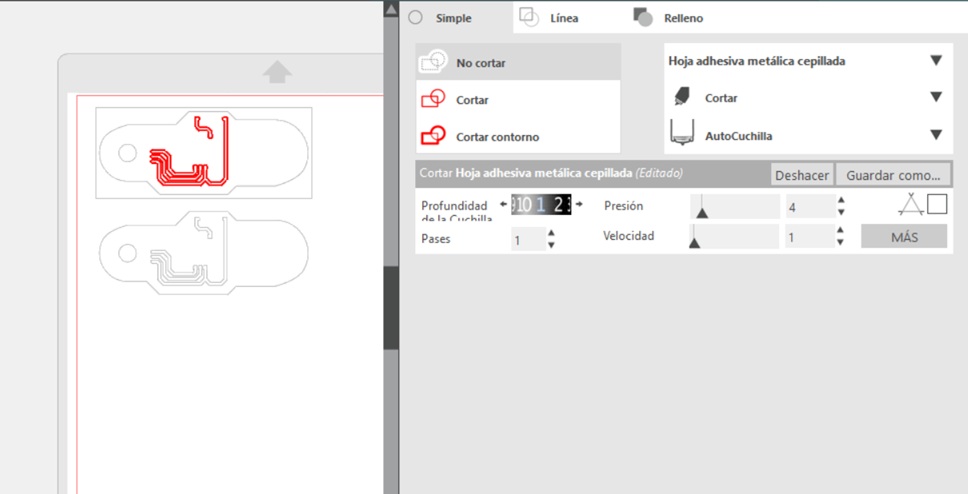Click the Relleno tab filled shapes icon

pos(643,17)
